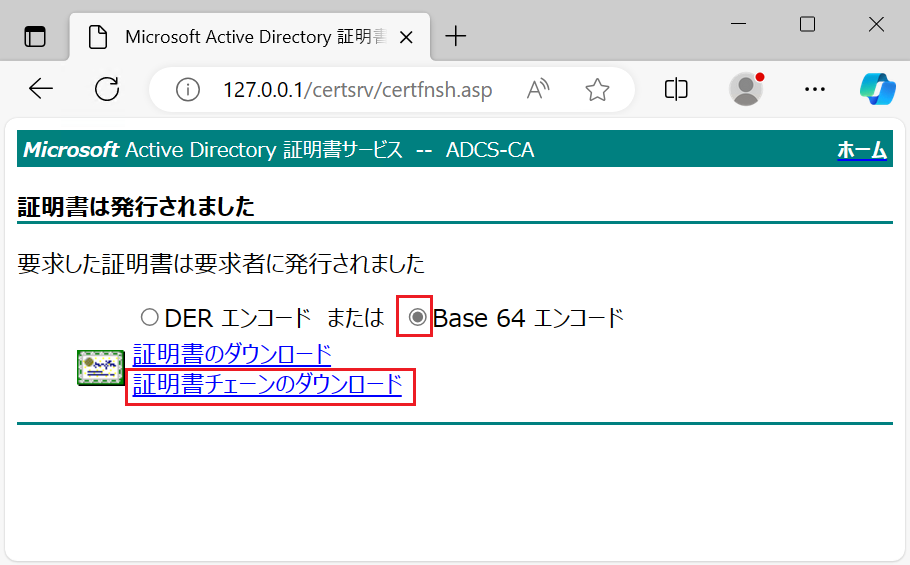Click the 証明書チェーンのダウンロード link

point(268,385)
